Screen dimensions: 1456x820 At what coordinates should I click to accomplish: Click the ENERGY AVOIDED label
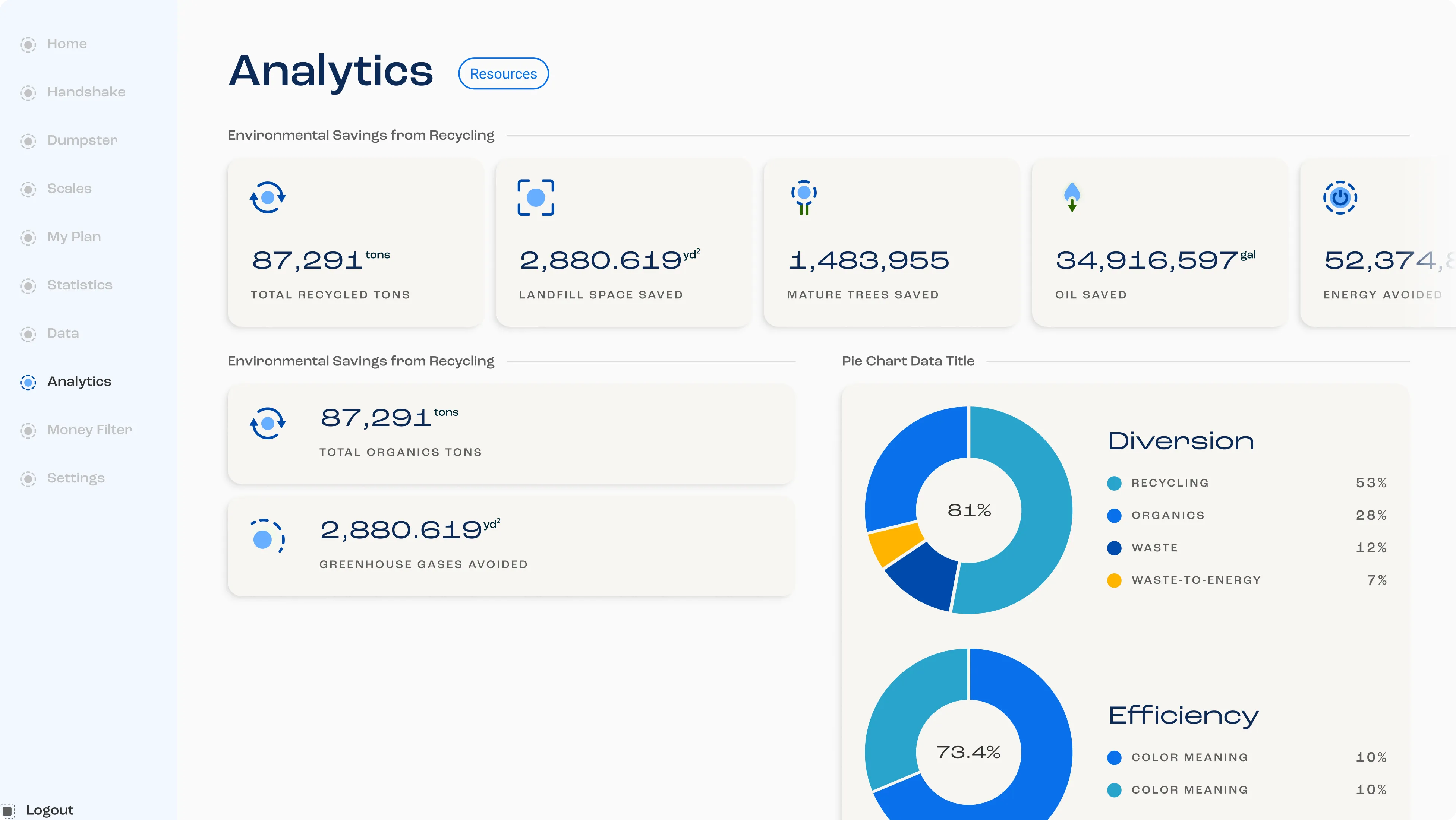click(1383, 295)
